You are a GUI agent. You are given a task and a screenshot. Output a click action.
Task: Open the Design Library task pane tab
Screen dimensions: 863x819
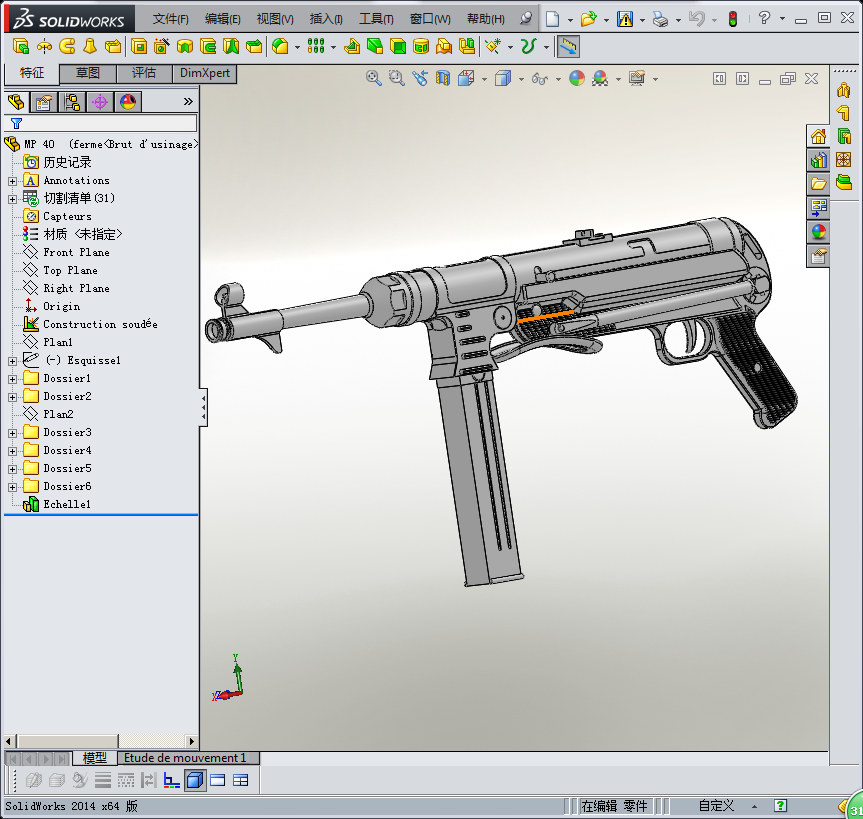pos(818,160)
